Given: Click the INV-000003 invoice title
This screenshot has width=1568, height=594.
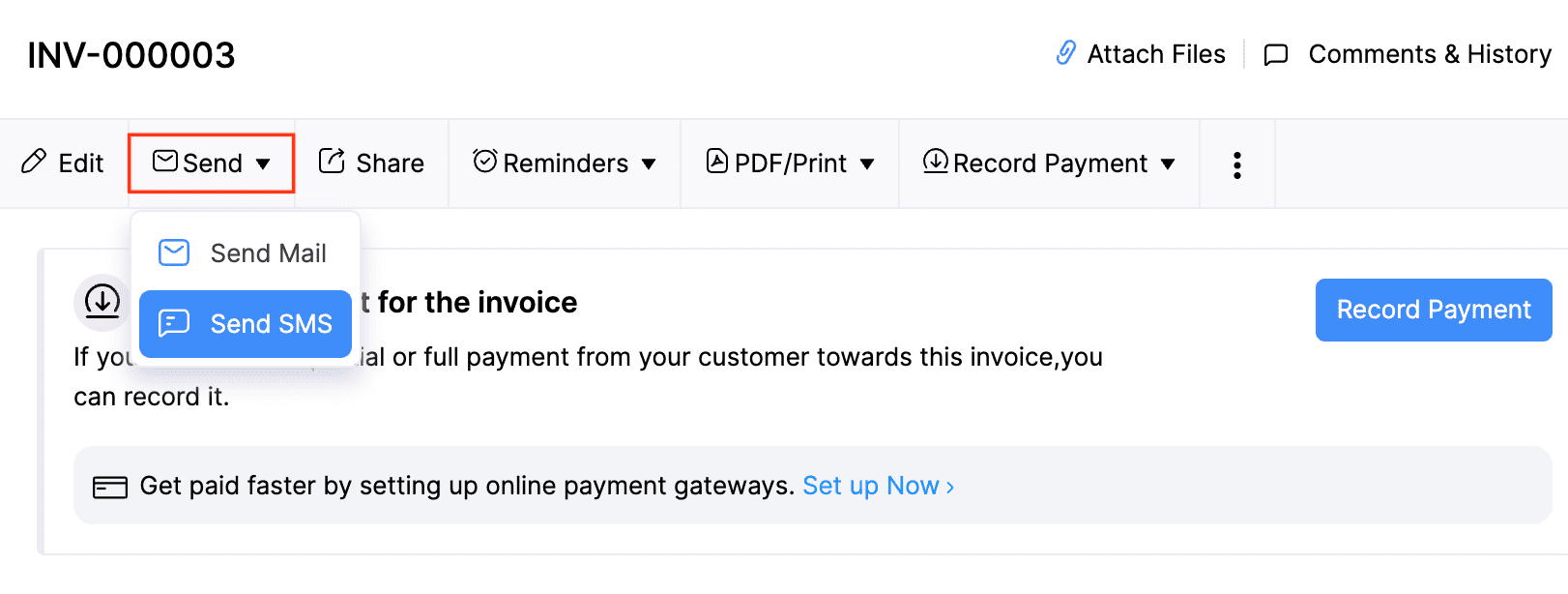Looking at the screenshot, I should 131,55.
